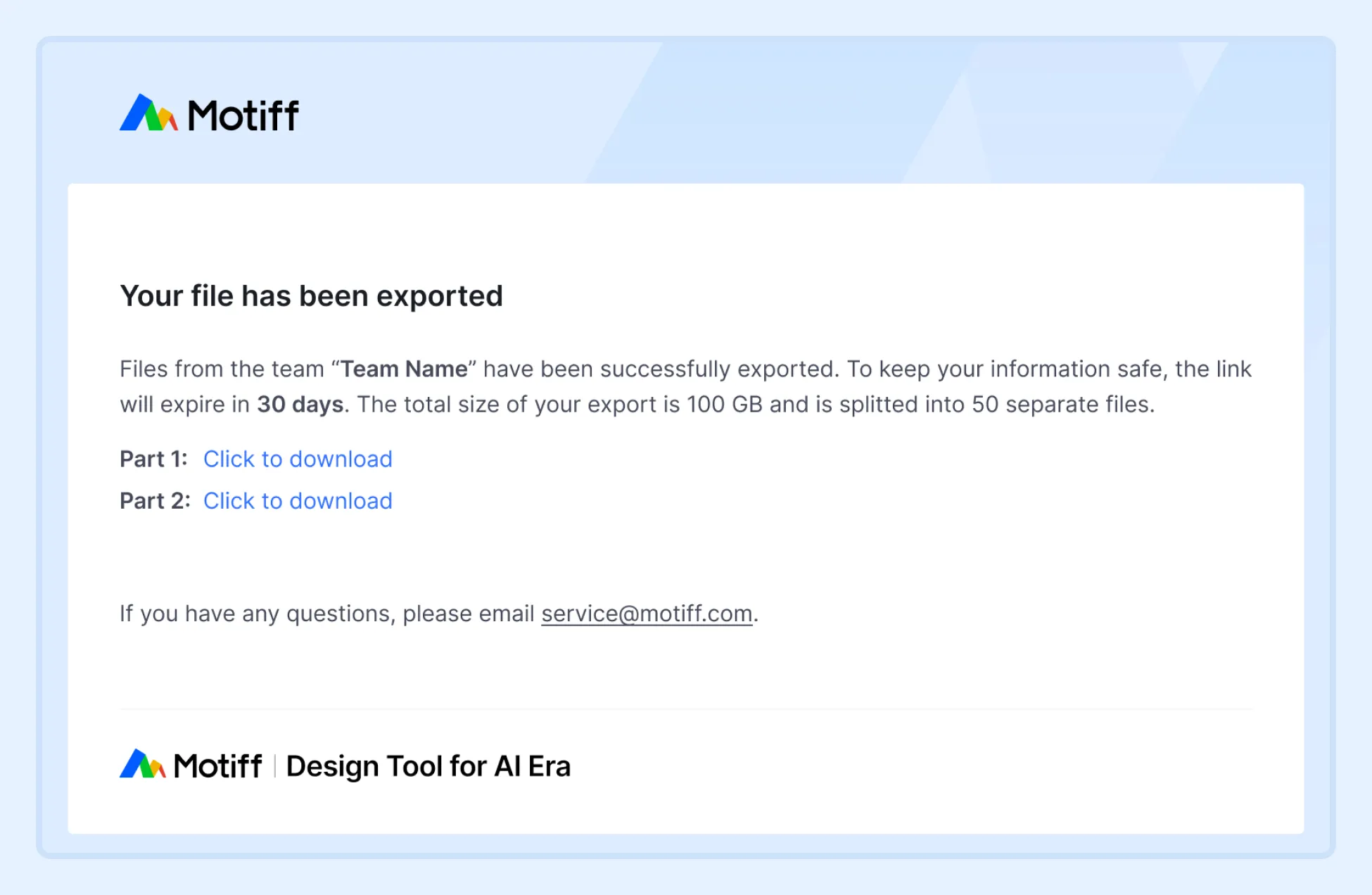Click the Motiff logo icon in header
Screen dimensions: 1372x895
click(x=148, y=113)
